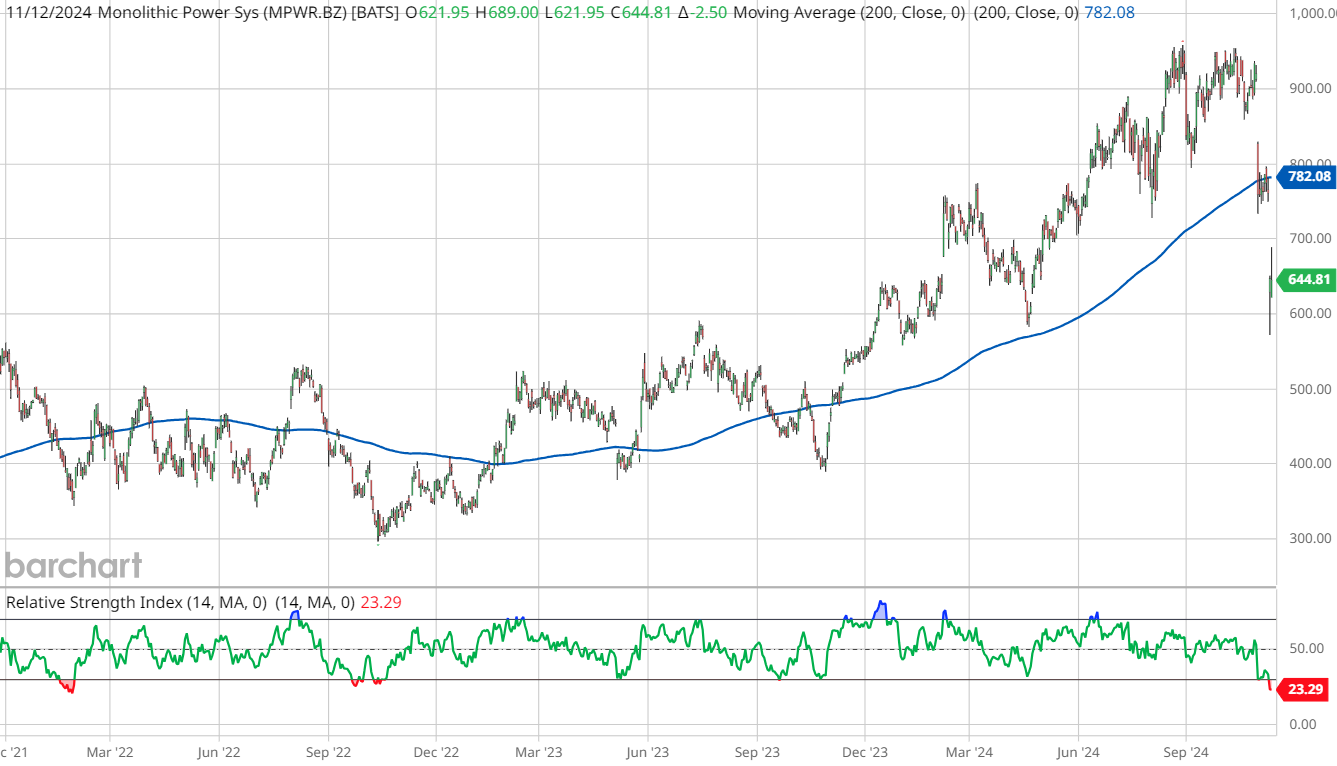Screen dimensions: 1337x766
Task: Click the red 23.29 value beside the RSI label
Action: [382, 602]
